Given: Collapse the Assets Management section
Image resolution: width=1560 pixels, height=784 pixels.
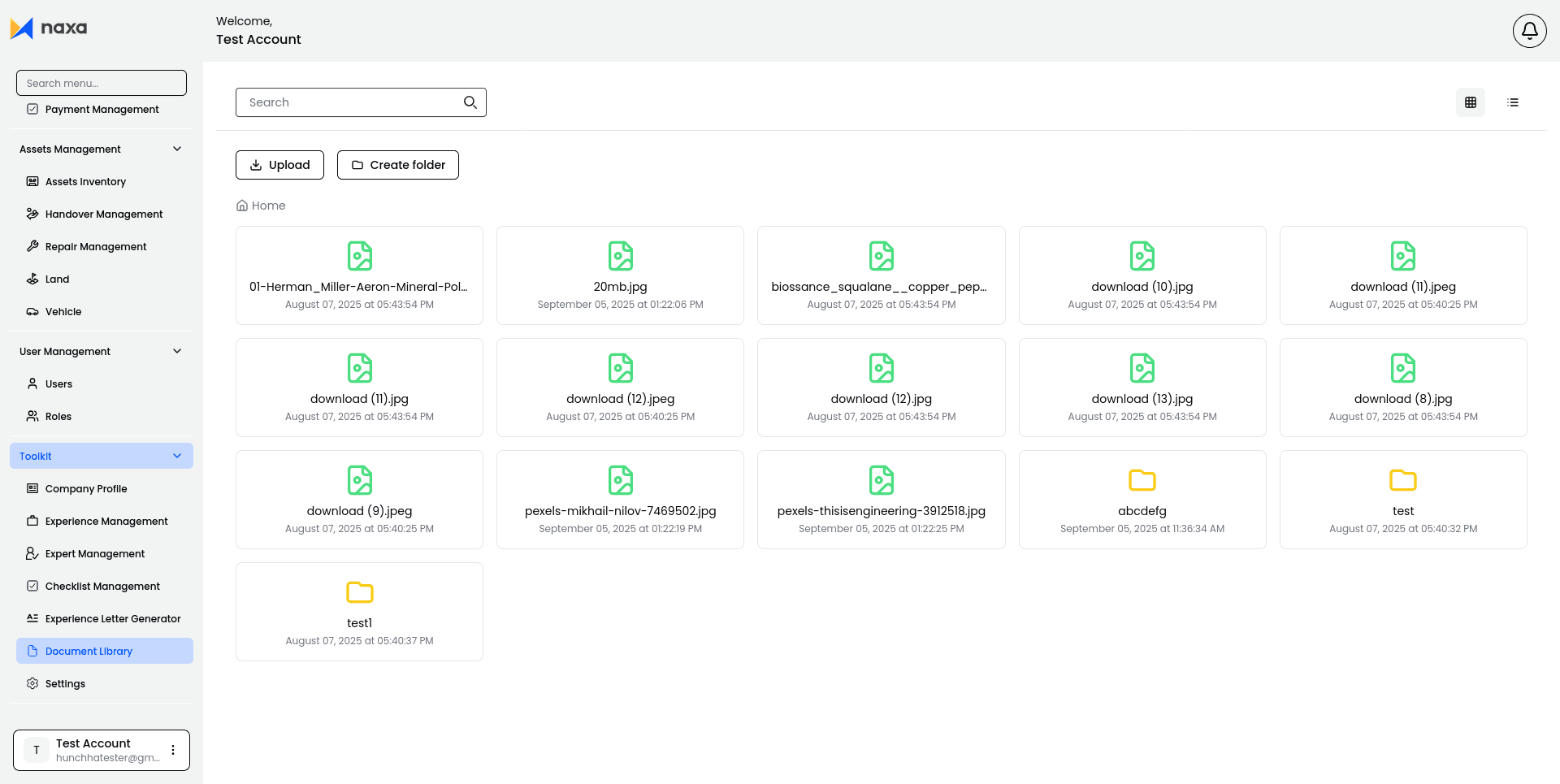Looking at the screenshot, I should pyautogui.click(x=177, y=149).
